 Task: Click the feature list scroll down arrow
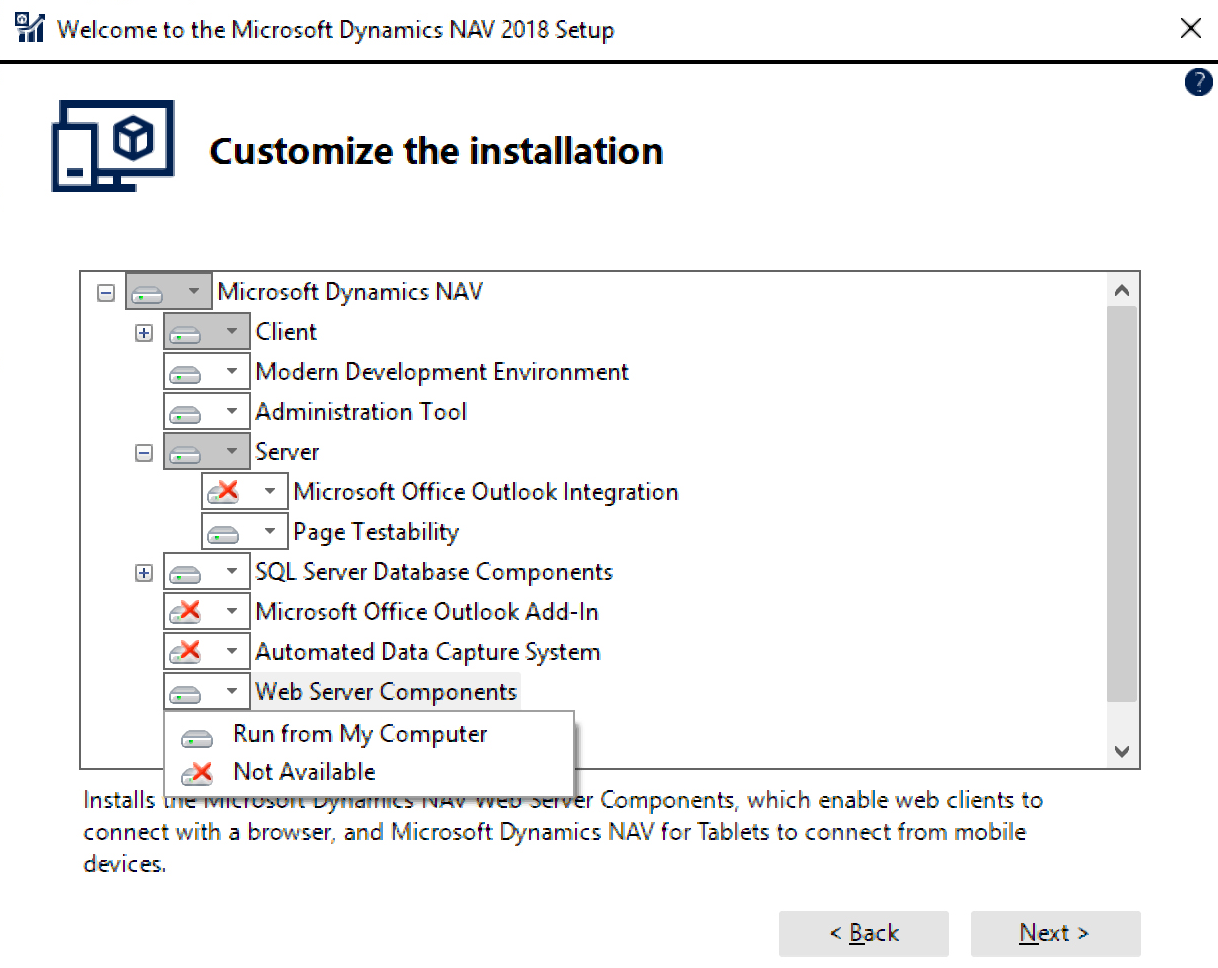point(1122,750)
